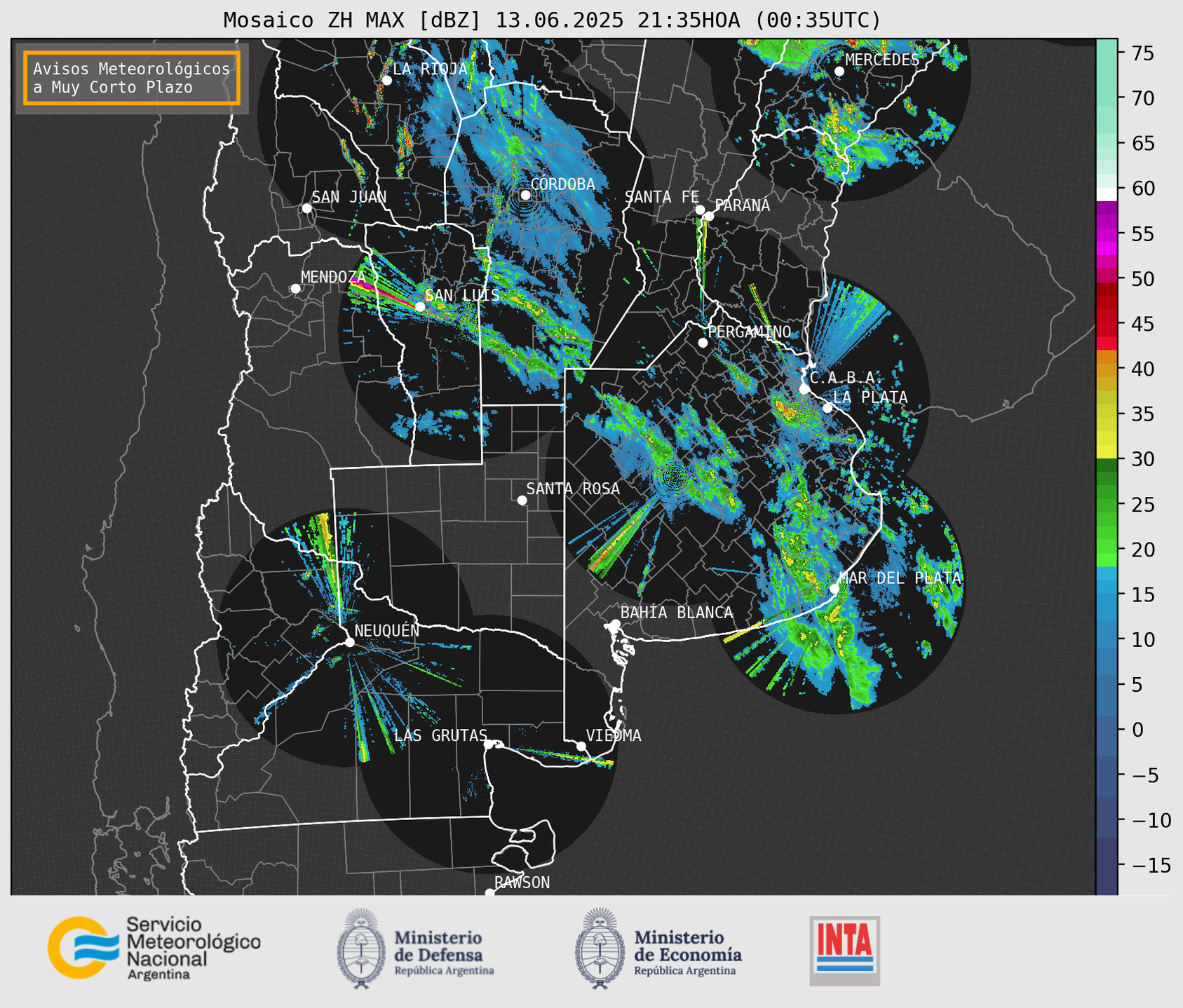Select the VIEDMA city dot
Image resolution: width=1183 pixels, height=1008 pixels.
click(x=581, y=746)
